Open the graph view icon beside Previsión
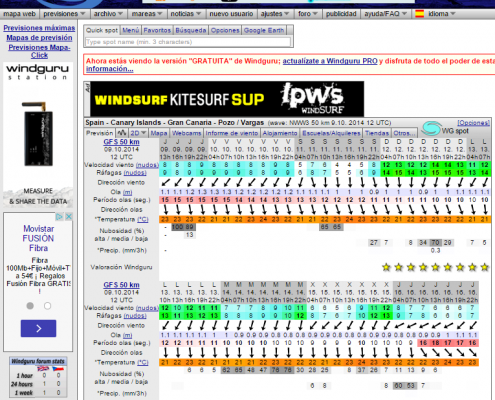This screenshot has width=495, height=400. click(x=122, y=133)
